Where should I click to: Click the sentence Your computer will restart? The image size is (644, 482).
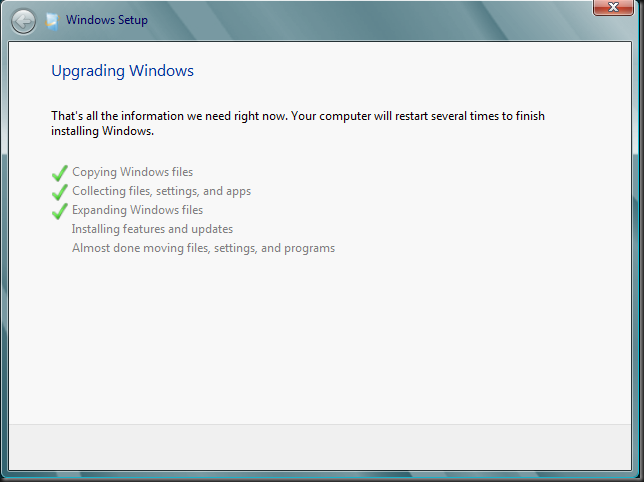(418, 116)
